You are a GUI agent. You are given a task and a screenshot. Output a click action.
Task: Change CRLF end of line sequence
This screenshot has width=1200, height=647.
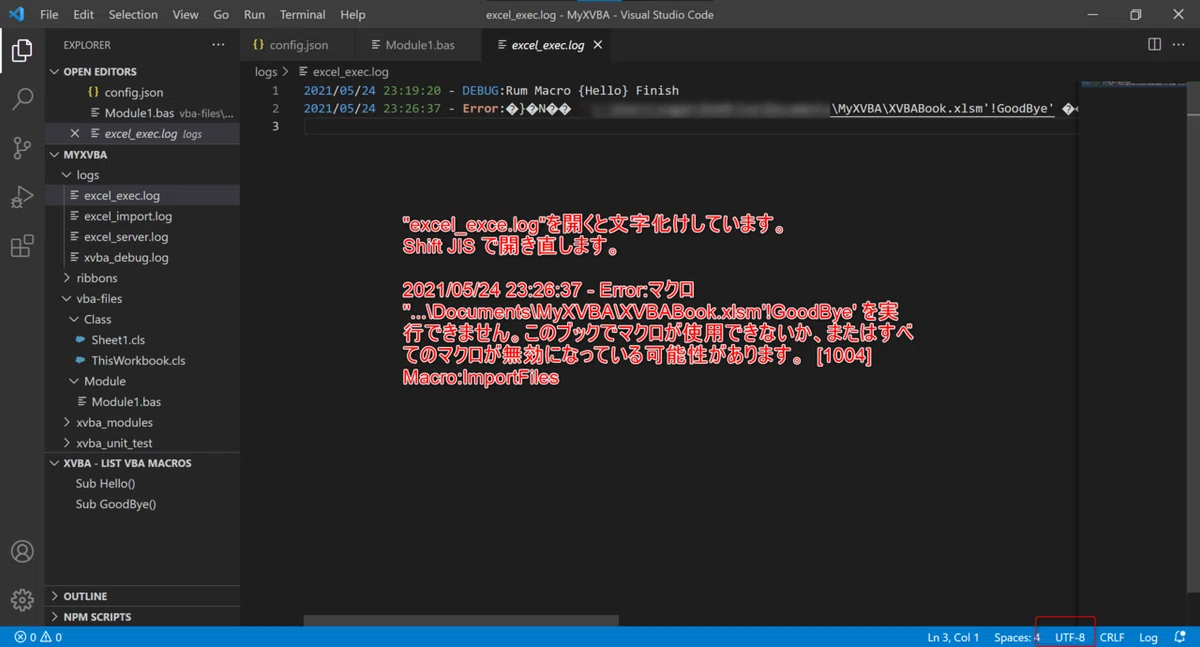pos(1112,637)
